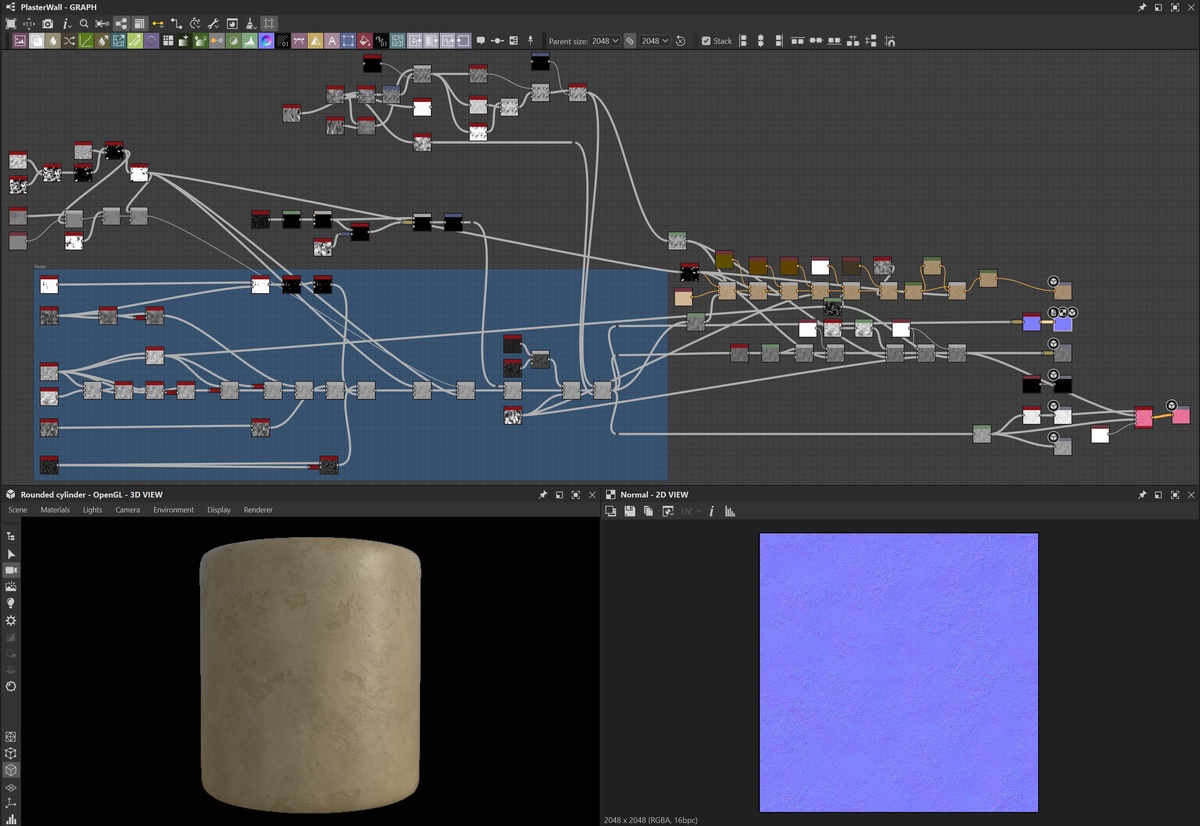Click the camera snapshot icon in graph toolbar
This screenshot has height=826, width=1200.
coord(47,23)
